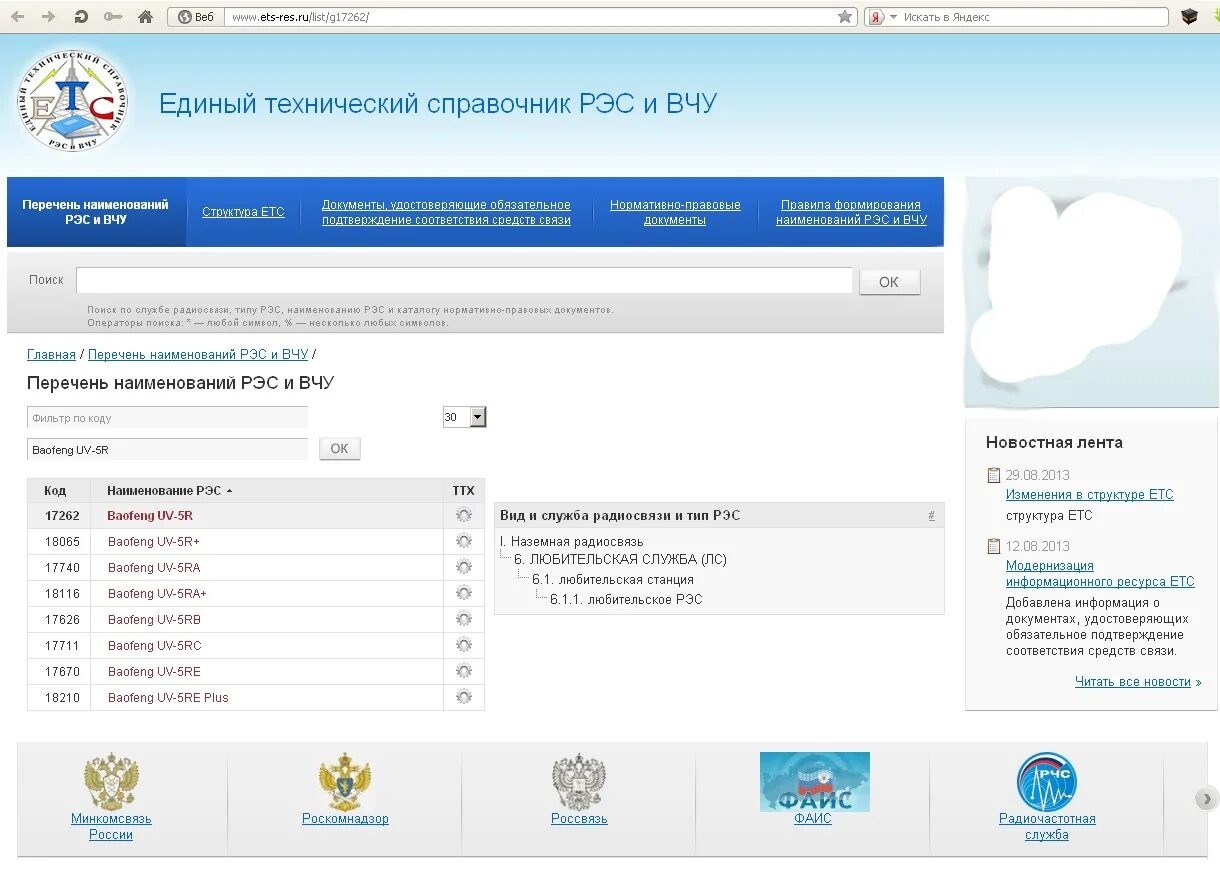The width and height of the screenshot is (1220, 876).
Task: Open TTX gear for Baofeng UV-5RC
Action: coord(463,645)
